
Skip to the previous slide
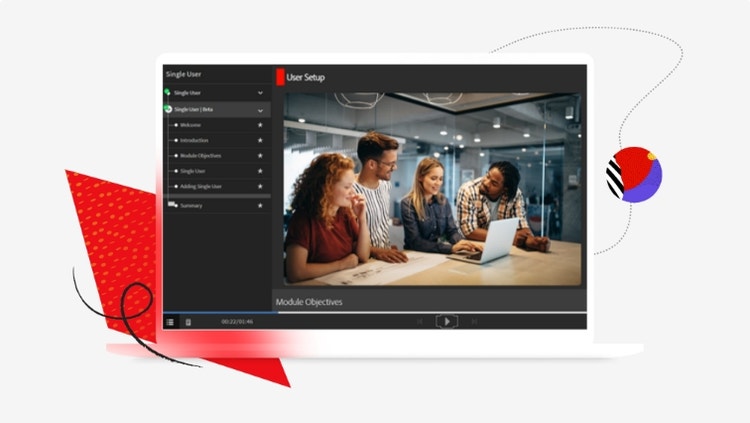point(420,321)
